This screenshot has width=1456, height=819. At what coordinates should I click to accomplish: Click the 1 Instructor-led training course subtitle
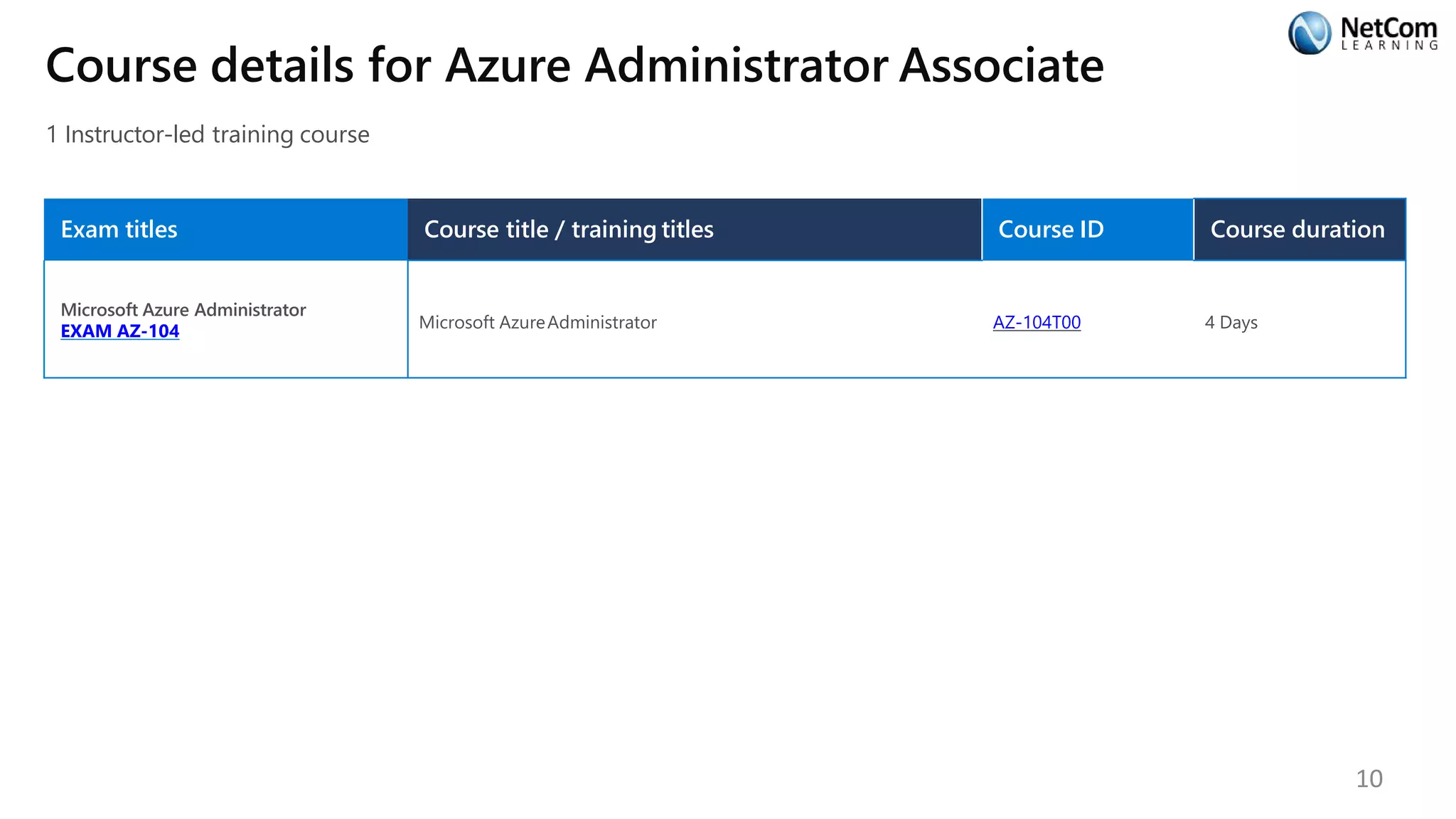pyautogui.click(x=208, y=134)
